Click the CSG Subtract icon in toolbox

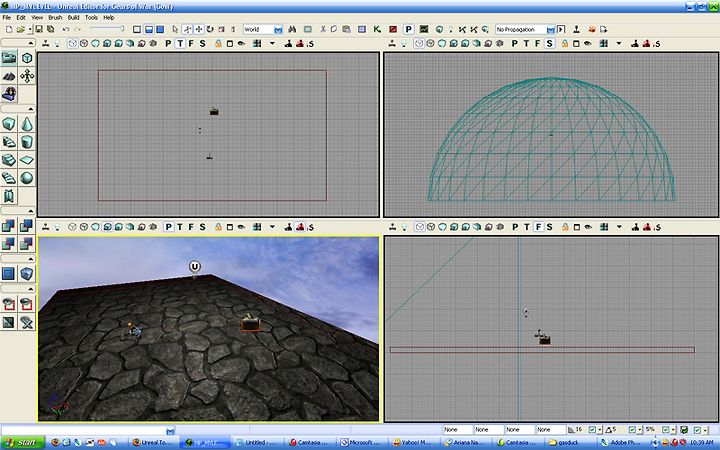tap(27, 225)
